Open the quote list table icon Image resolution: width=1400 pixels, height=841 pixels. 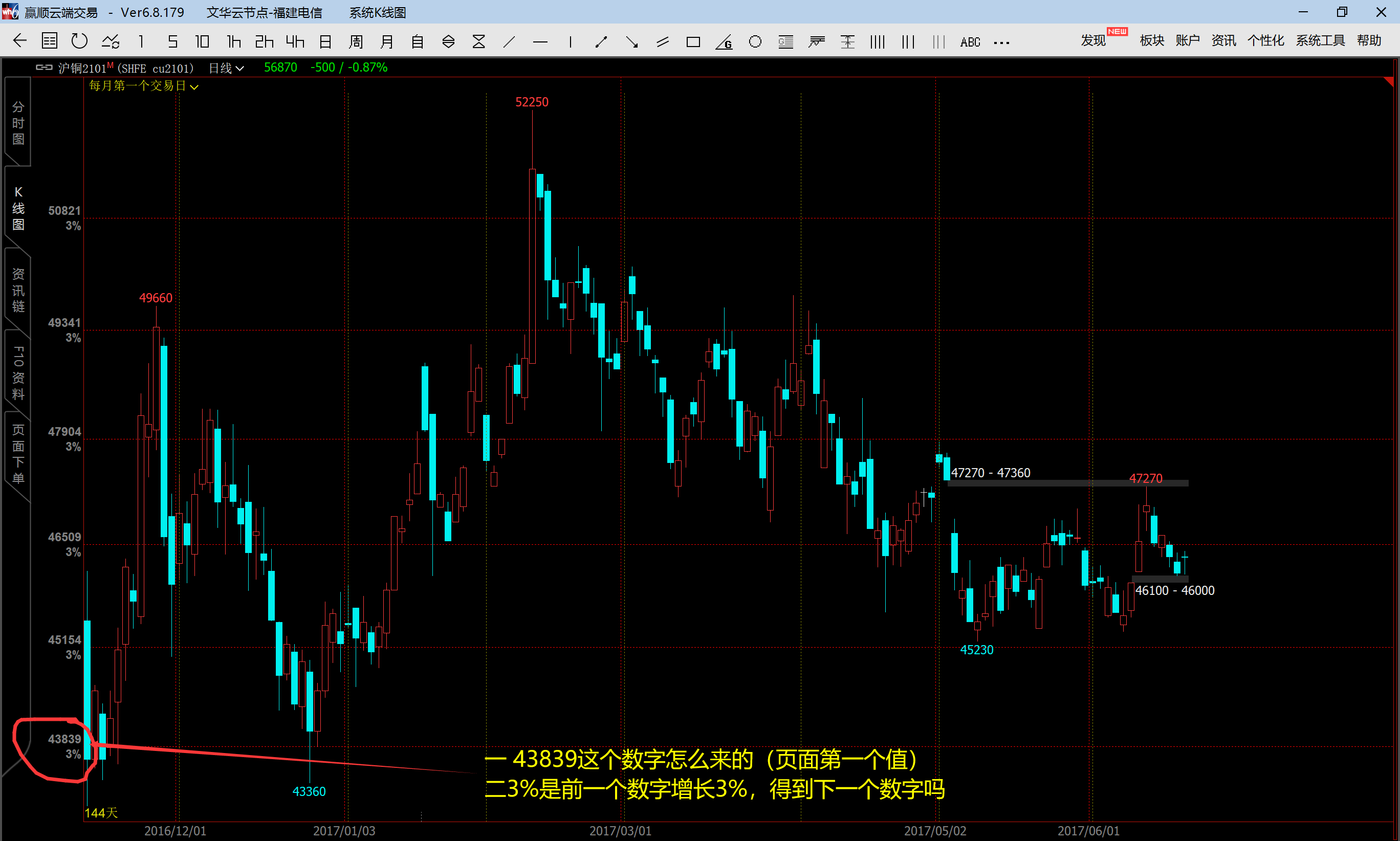[x=50, y=41]
